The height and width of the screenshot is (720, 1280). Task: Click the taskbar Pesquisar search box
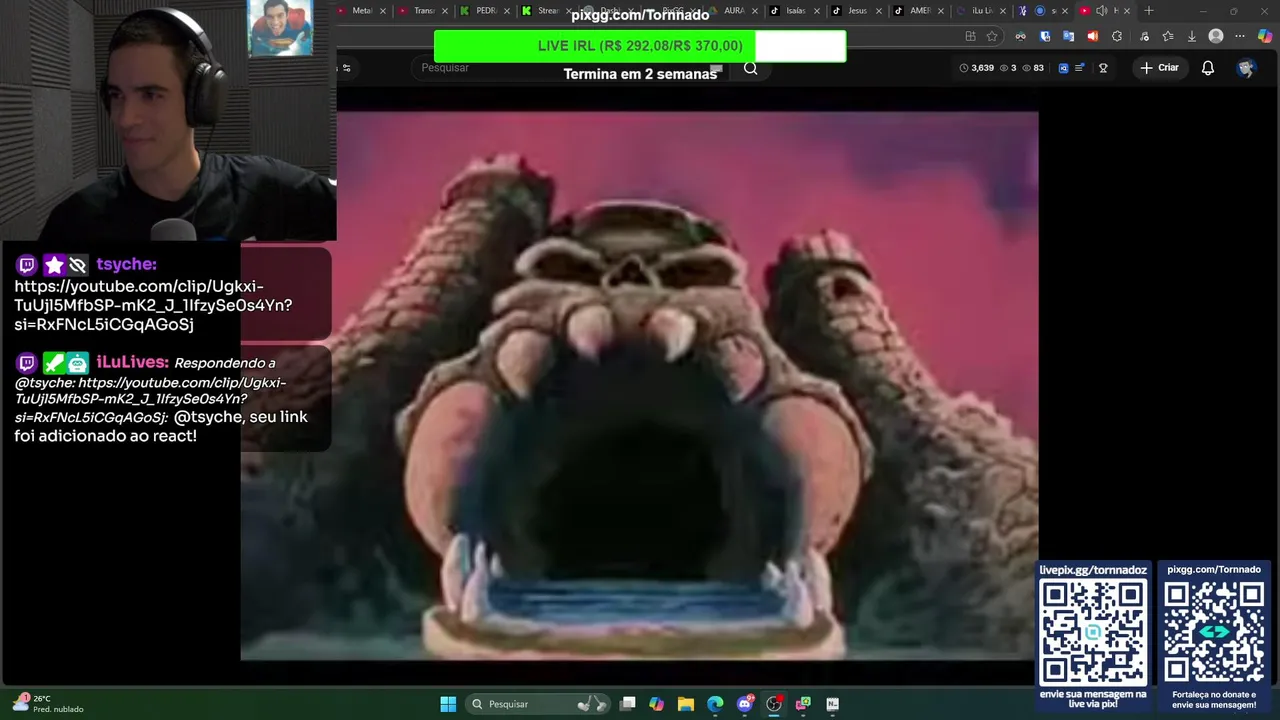point(538,704)
